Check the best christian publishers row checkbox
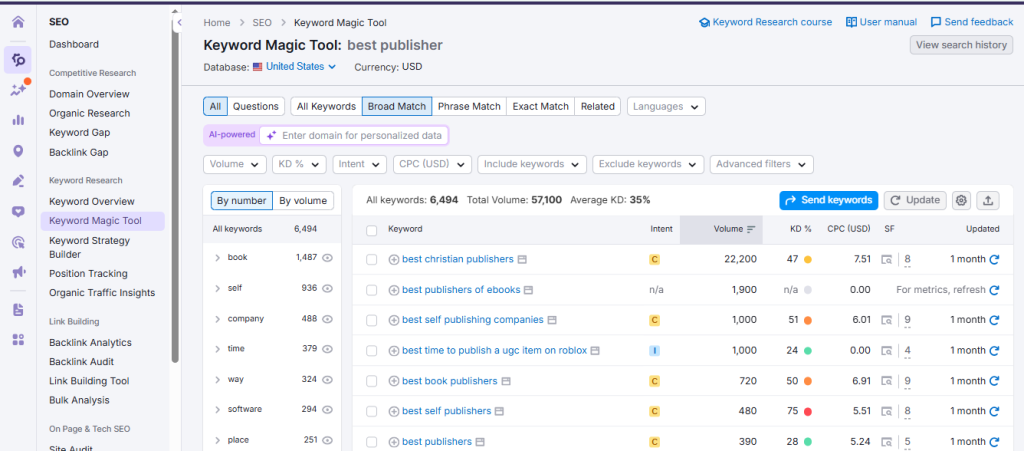 click(372, 259)
